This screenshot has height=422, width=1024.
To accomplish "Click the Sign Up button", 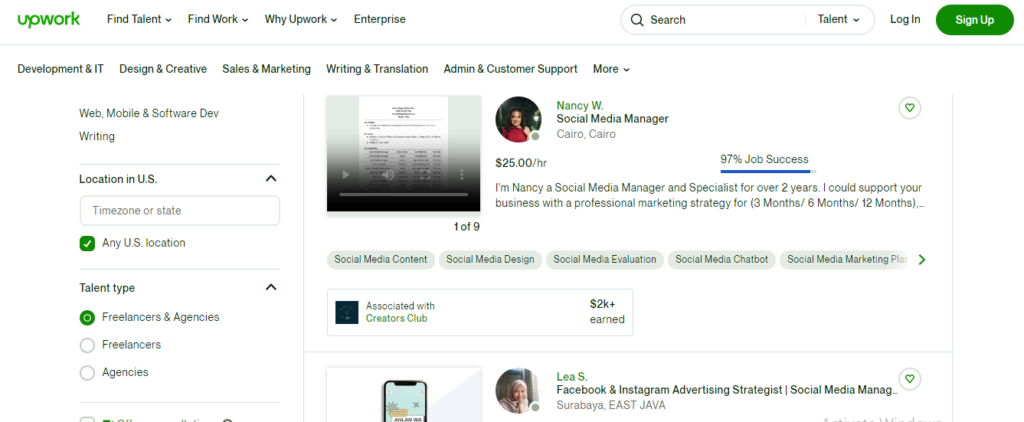I will (974, 20).
